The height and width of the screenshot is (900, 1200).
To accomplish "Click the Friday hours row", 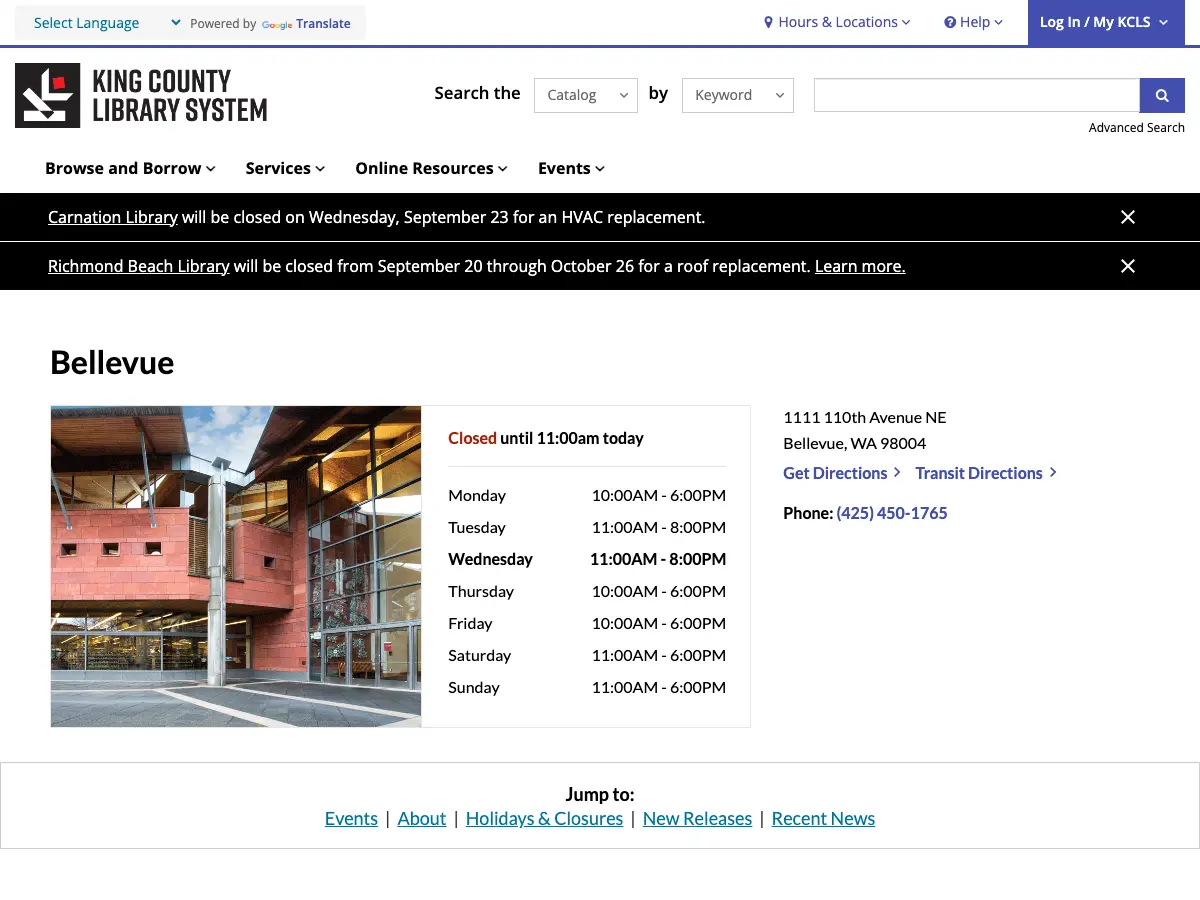I will [587, 623].
